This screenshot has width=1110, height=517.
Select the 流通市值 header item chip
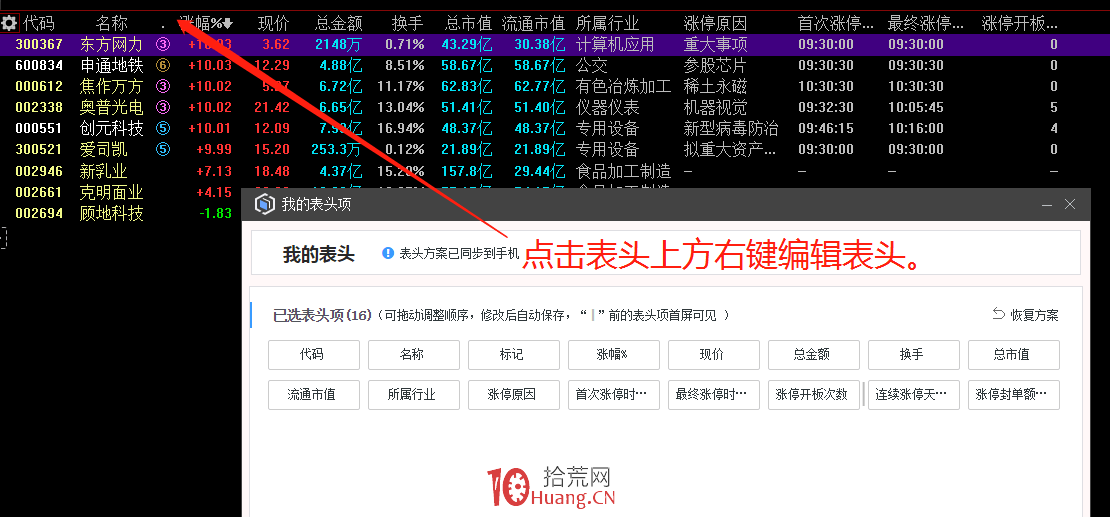coord(314,394)
